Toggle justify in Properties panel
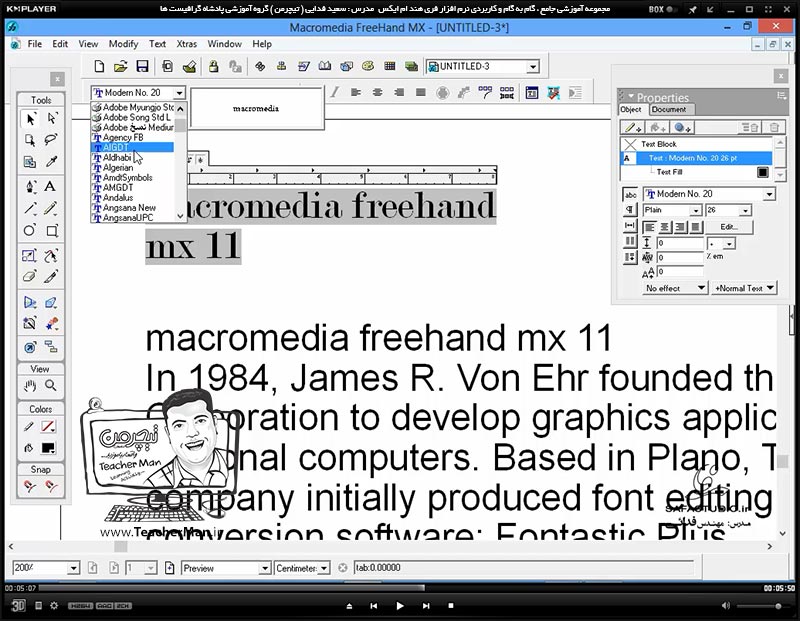The height and width of the screenshot is (621, 800). (x=696, y=227)
